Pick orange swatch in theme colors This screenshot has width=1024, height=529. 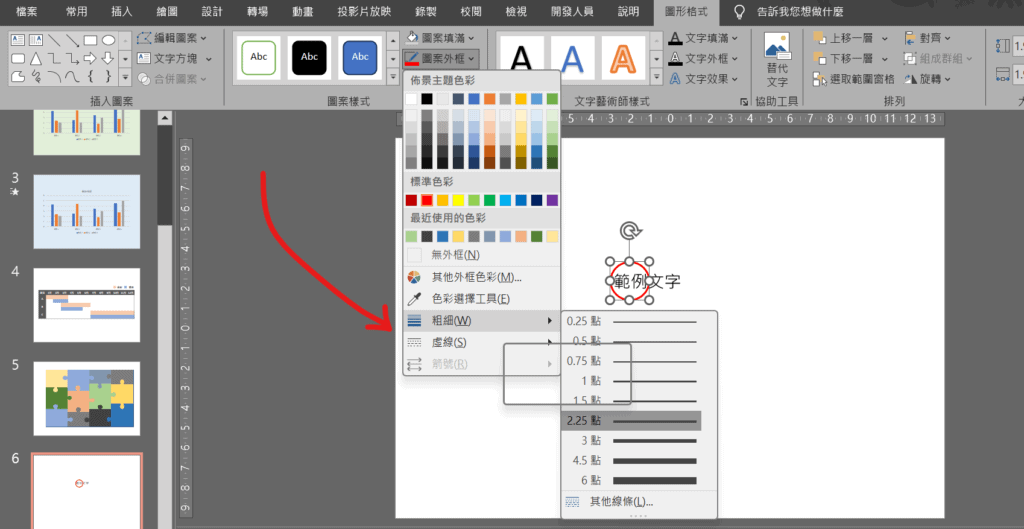tap(490, 99)
